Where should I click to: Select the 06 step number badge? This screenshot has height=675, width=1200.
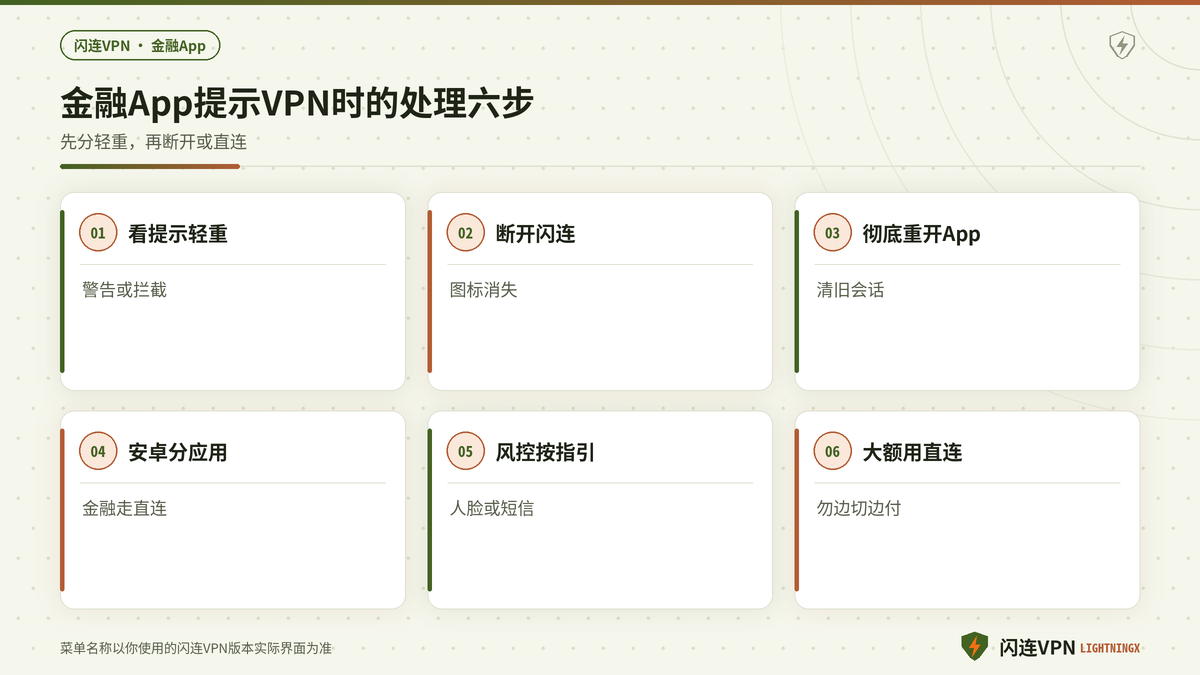(832, 451)
